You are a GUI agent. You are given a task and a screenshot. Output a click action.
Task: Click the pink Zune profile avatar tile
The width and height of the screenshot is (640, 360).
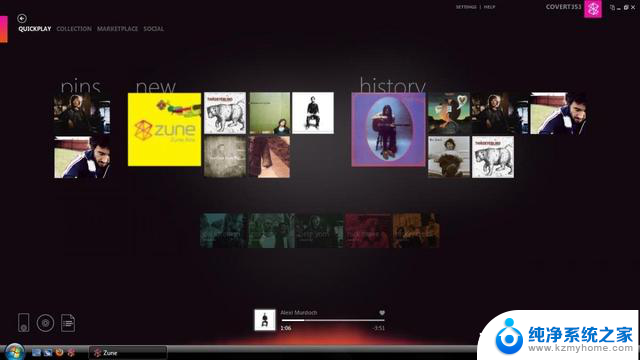pyautogui.click(x=593, y=9)
